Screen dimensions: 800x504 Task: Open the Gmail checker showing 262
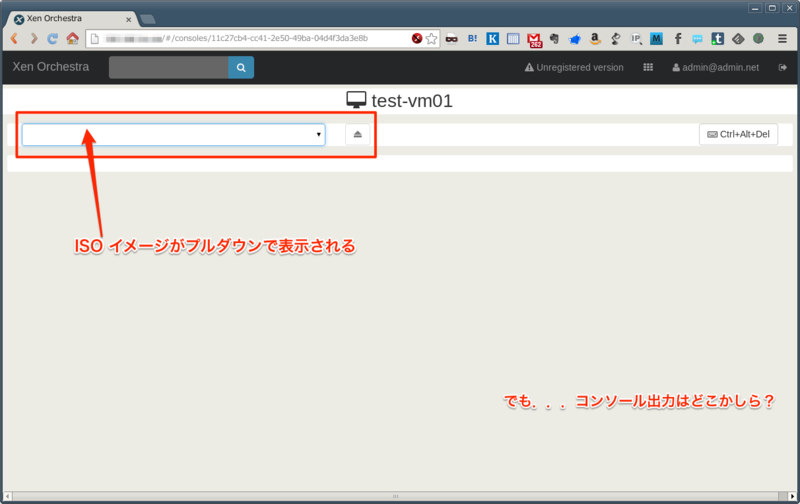(x=534, y=40)
